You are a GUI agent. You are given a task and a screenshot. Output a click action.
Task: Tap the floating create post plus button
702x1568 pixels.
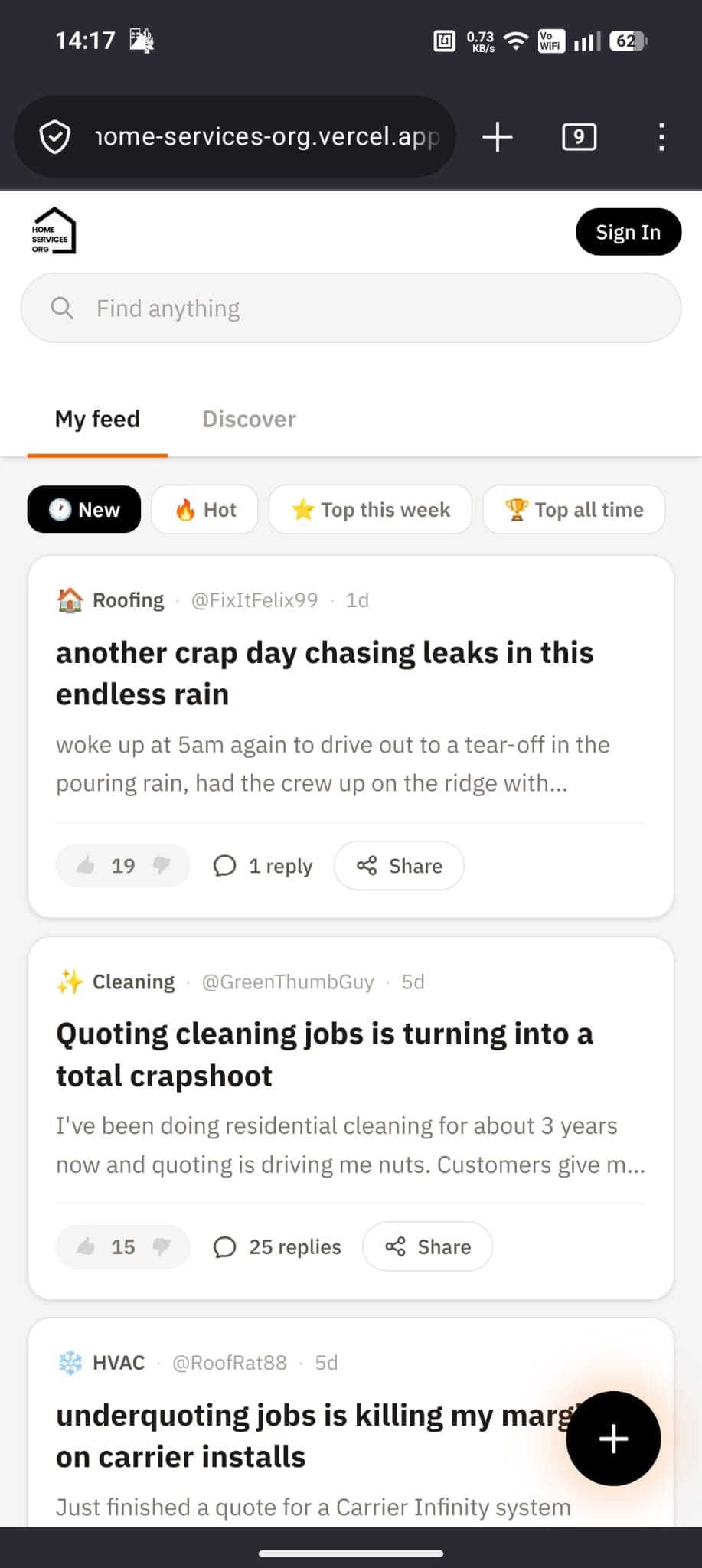tap(613, 1439)
